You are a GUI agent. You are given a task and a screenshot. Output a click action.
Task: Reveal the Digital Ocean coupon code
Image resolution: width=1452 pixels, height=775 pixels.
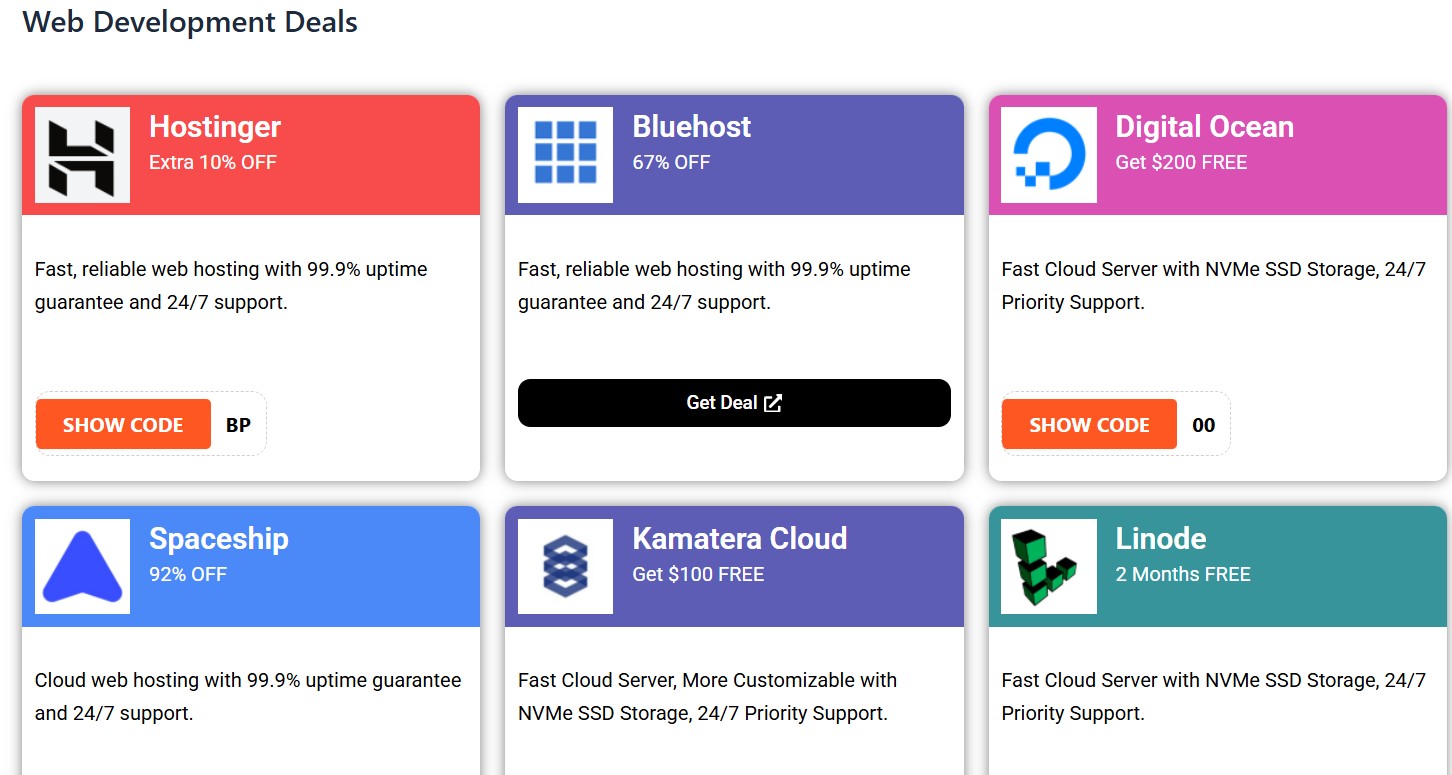click(x=1089, y=425)
